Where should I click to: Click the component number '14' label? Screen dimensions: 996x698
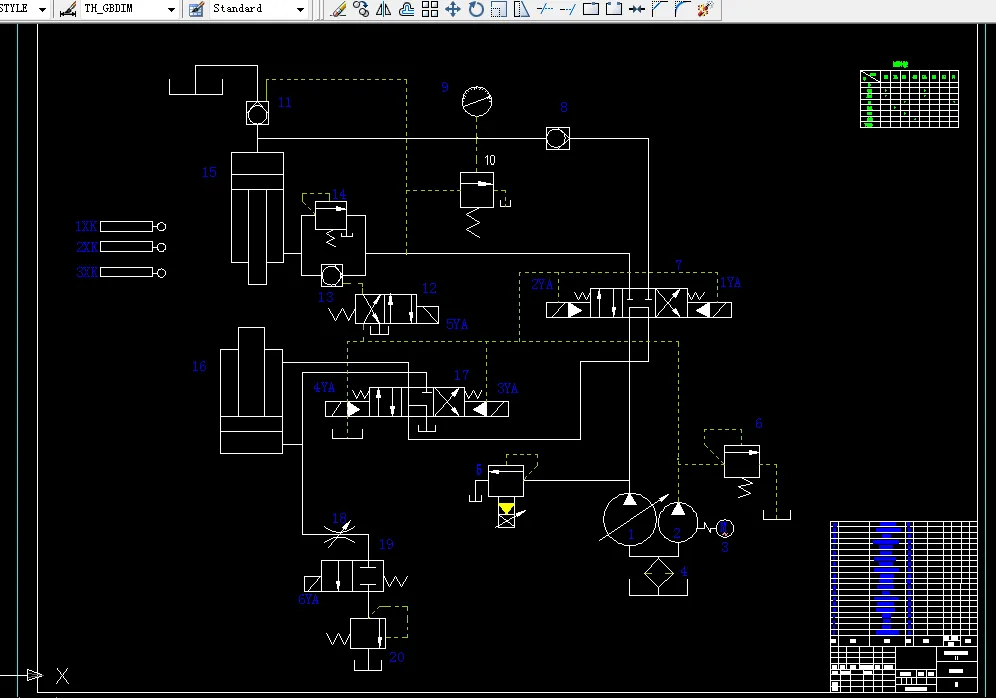pos(339,194)
